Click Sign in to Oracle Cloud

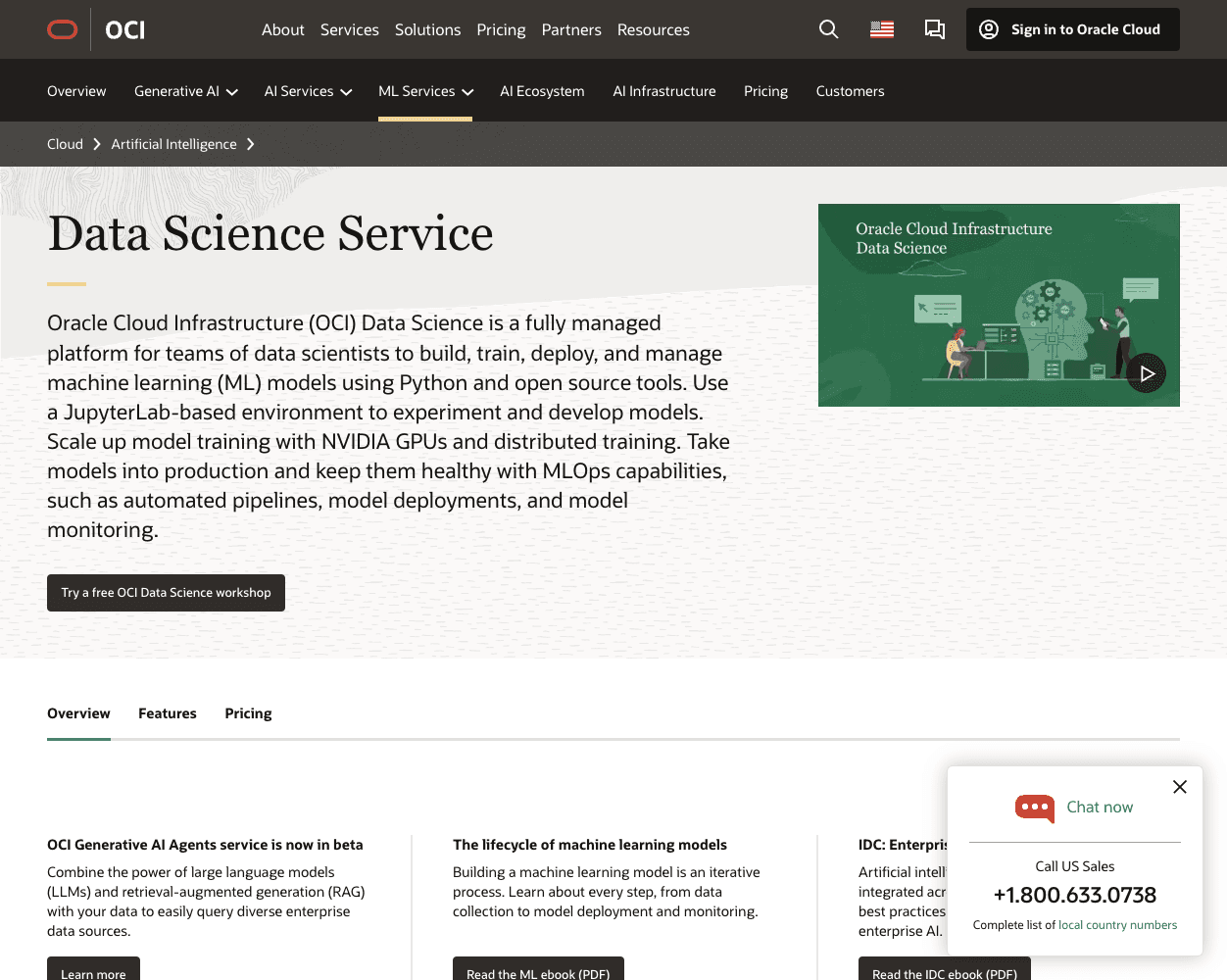(1073, 29)
